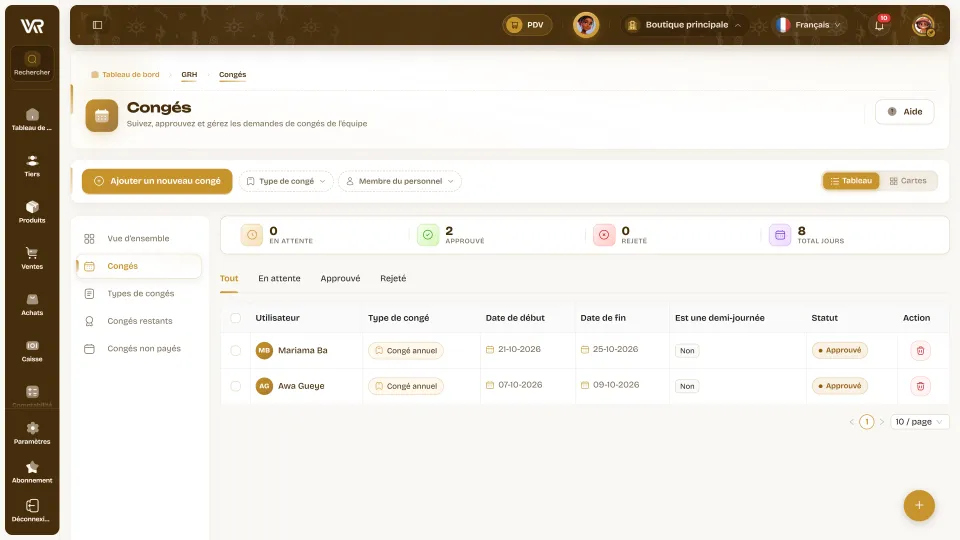The height and width of the screenshot is (540, 960).
Task: Click Awa Gueye's Approuvé status badge
Action: pos(839,386)
